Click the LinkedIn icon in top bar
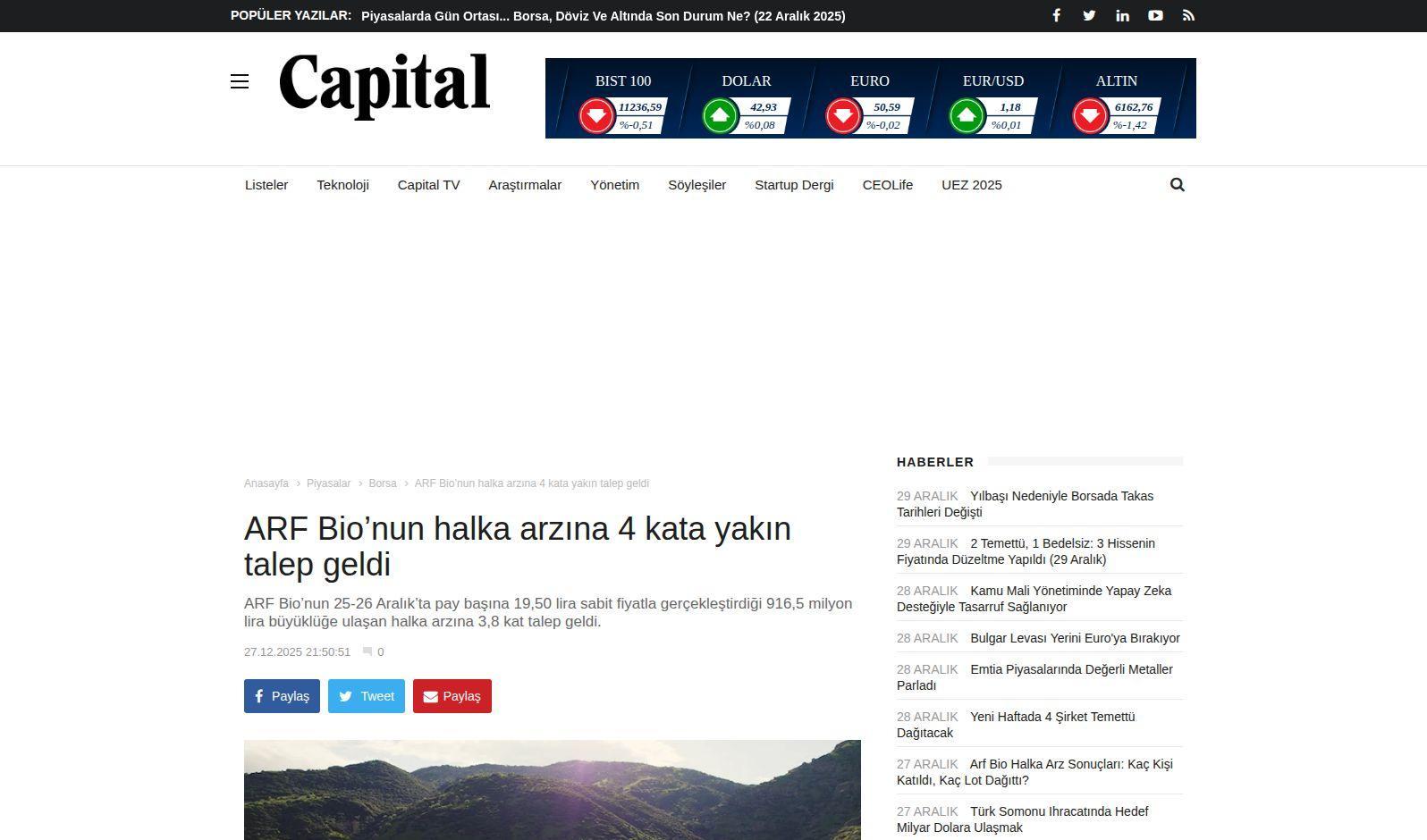Image resolution: width=1427 pixels, height=840 pixels. (x=1122, y=16)
